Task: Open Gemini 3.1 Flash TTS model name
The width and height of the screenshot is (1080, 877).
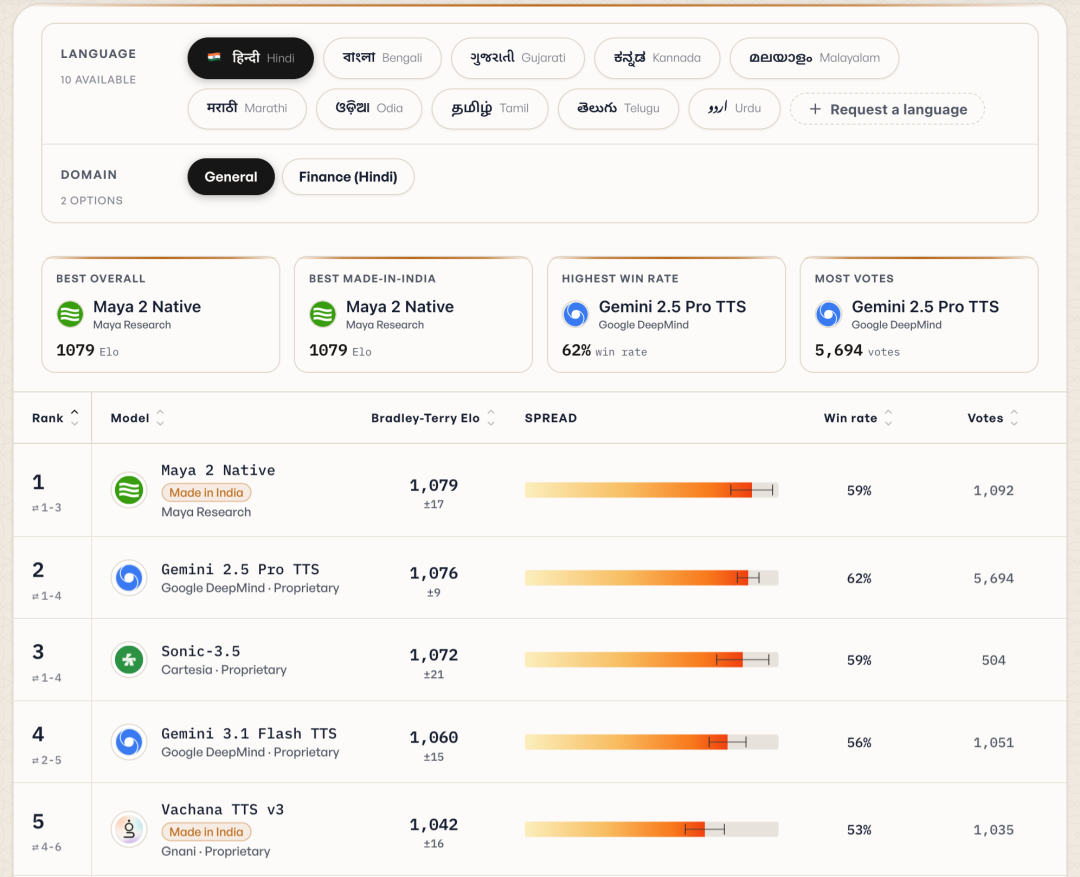Action: (249, 733)
